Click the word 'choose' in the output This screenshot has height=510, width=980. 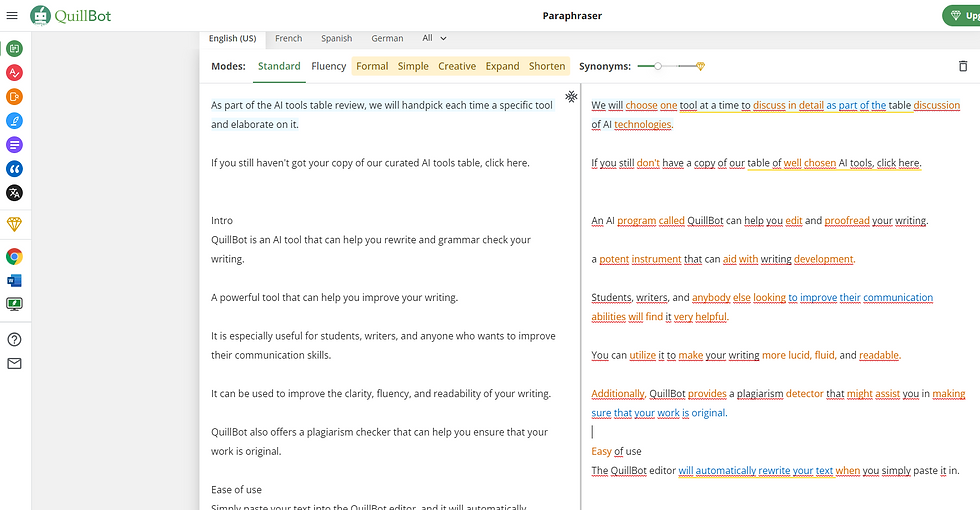(641, 105)
